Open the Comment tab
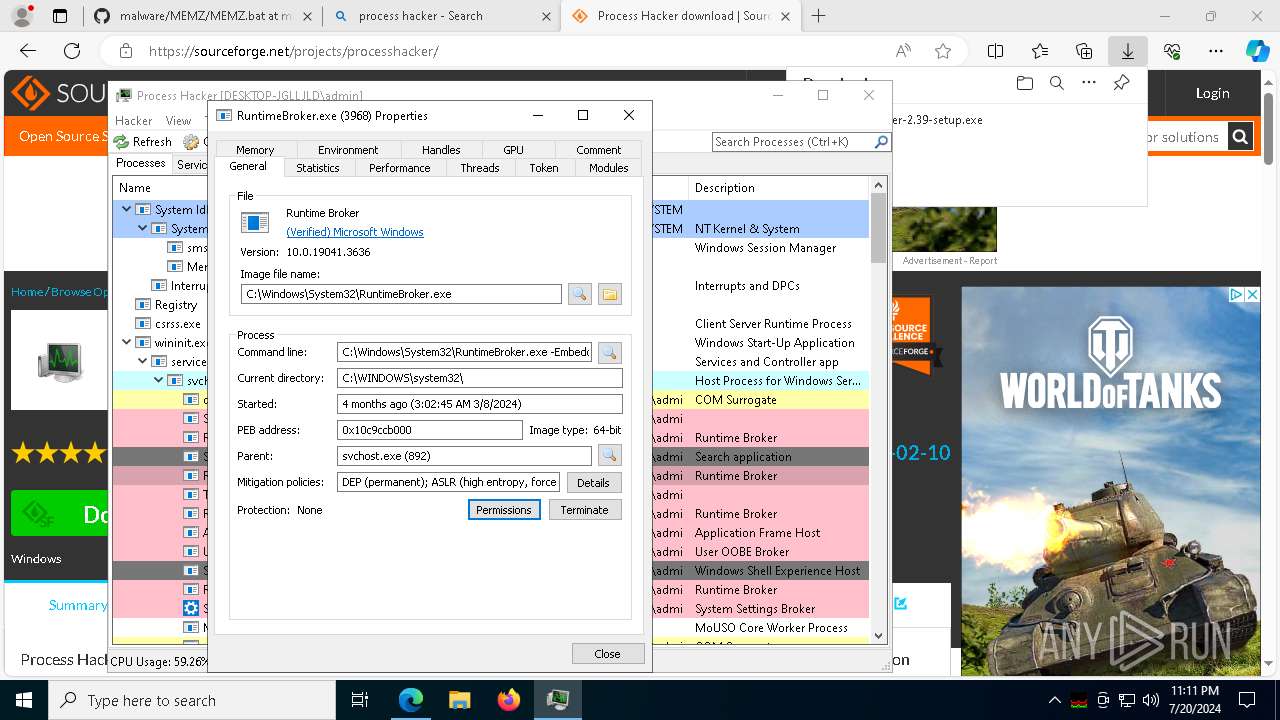 599,150
